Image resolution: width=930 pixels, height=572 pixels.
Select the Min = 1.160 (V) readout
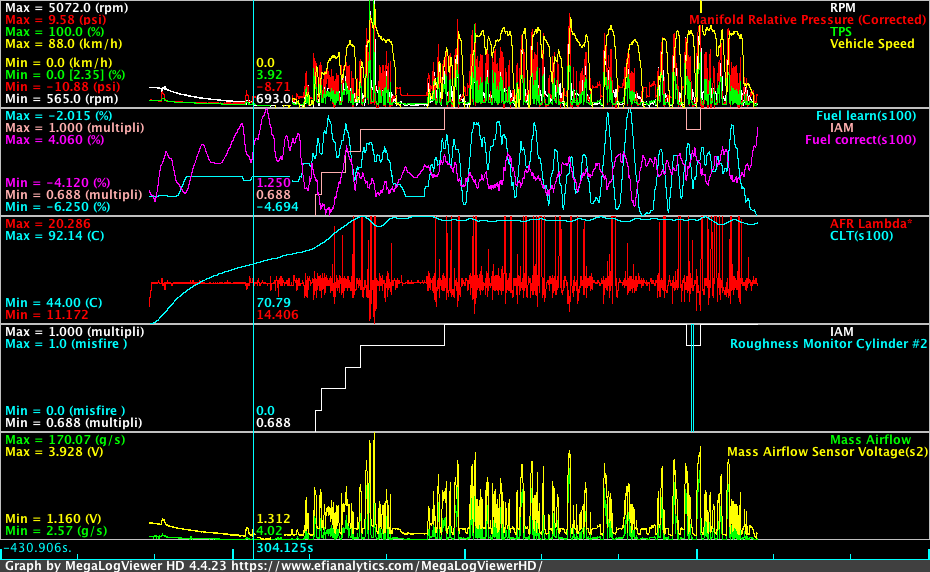tap(53, 519)
